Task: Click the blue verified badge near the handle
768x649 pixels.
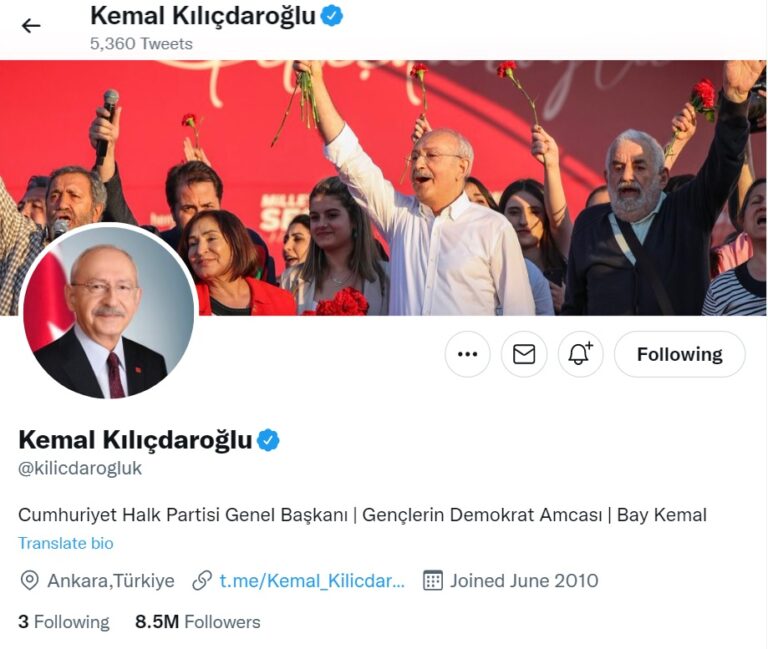Action: pos(268,440)
